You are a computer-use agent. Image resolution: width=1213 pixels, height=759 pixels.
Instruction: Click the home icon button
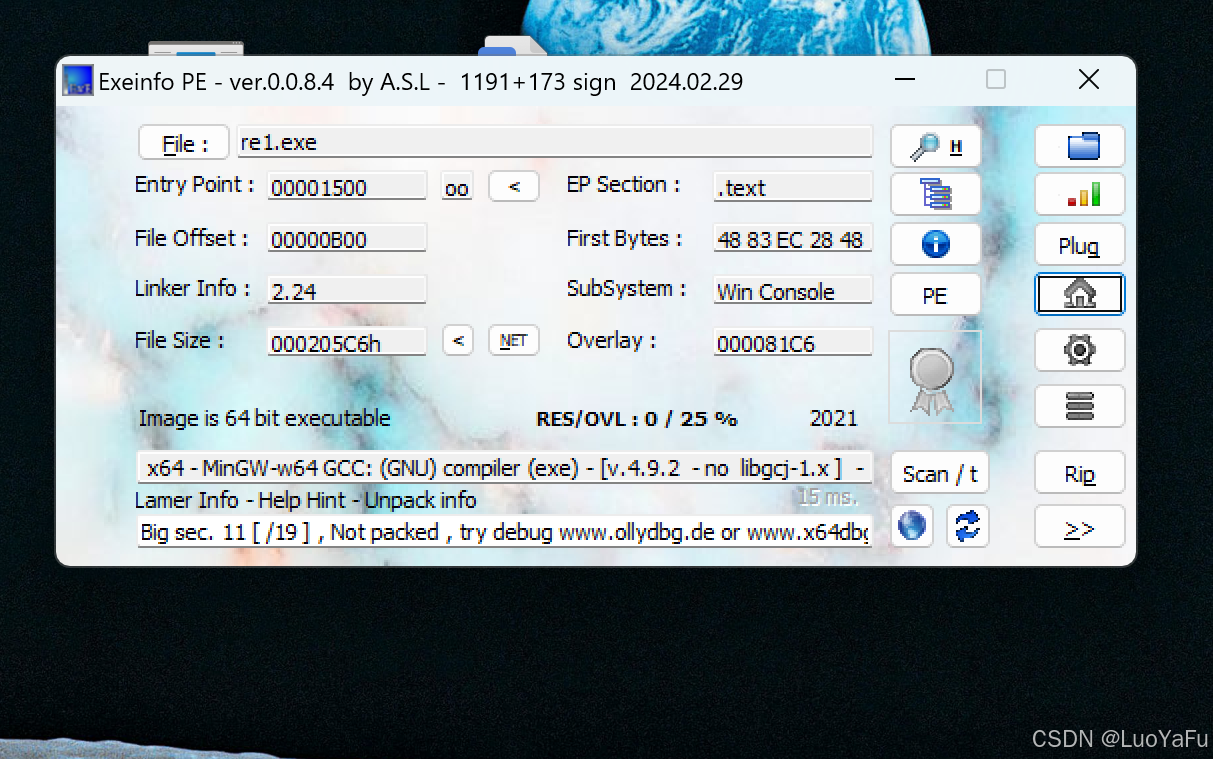[1080, 294]
